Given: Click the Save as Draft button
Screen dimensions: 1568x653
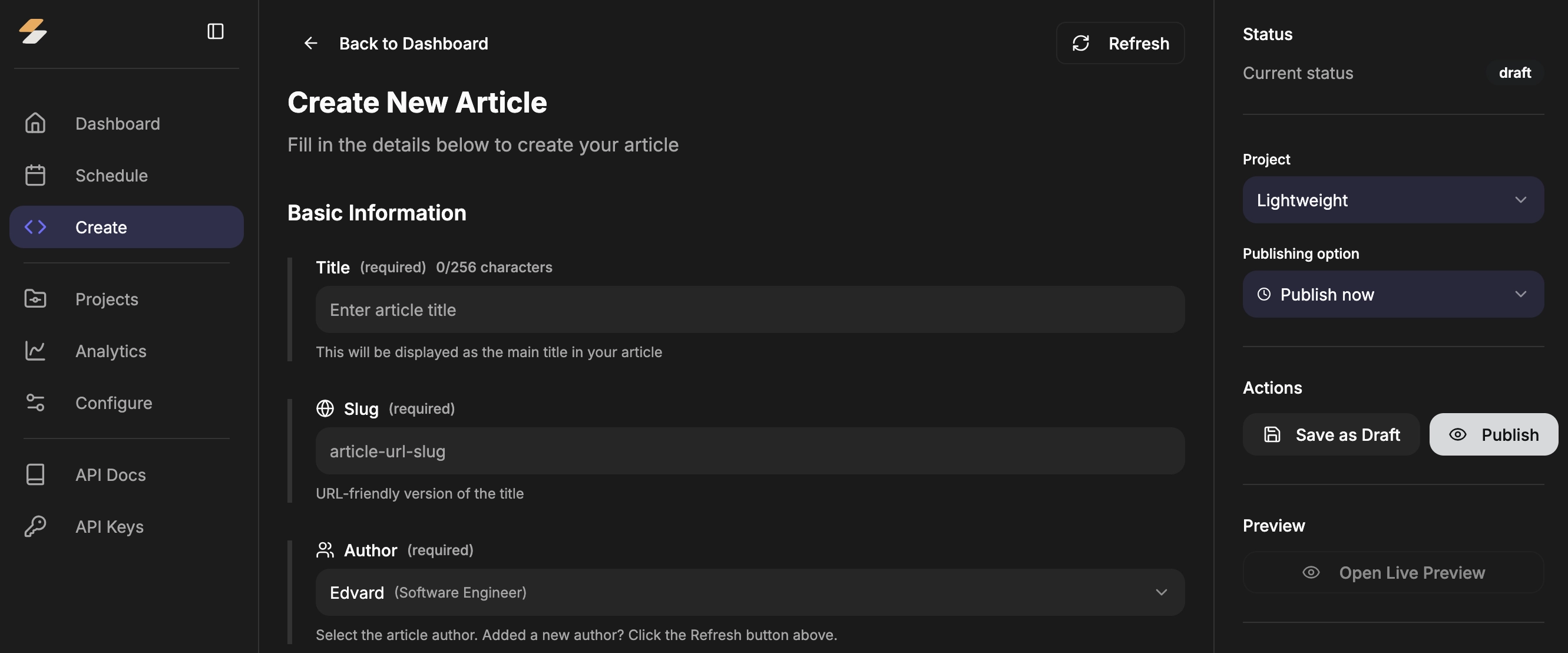Looking at the screenshot, I should click(x=1331, y=434).
